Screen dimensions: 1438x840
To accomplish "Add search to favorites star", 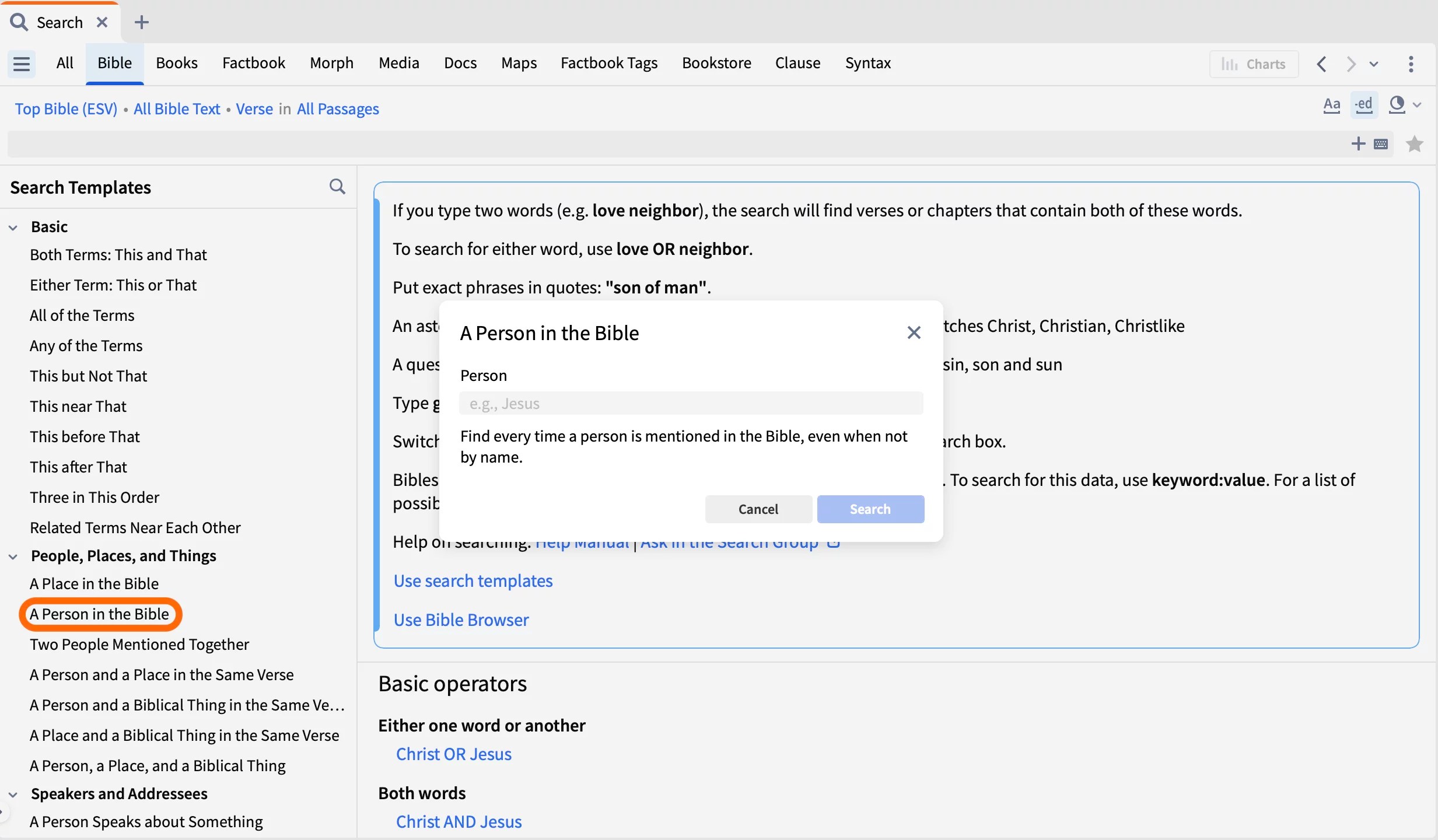I will coord(1414,144).
